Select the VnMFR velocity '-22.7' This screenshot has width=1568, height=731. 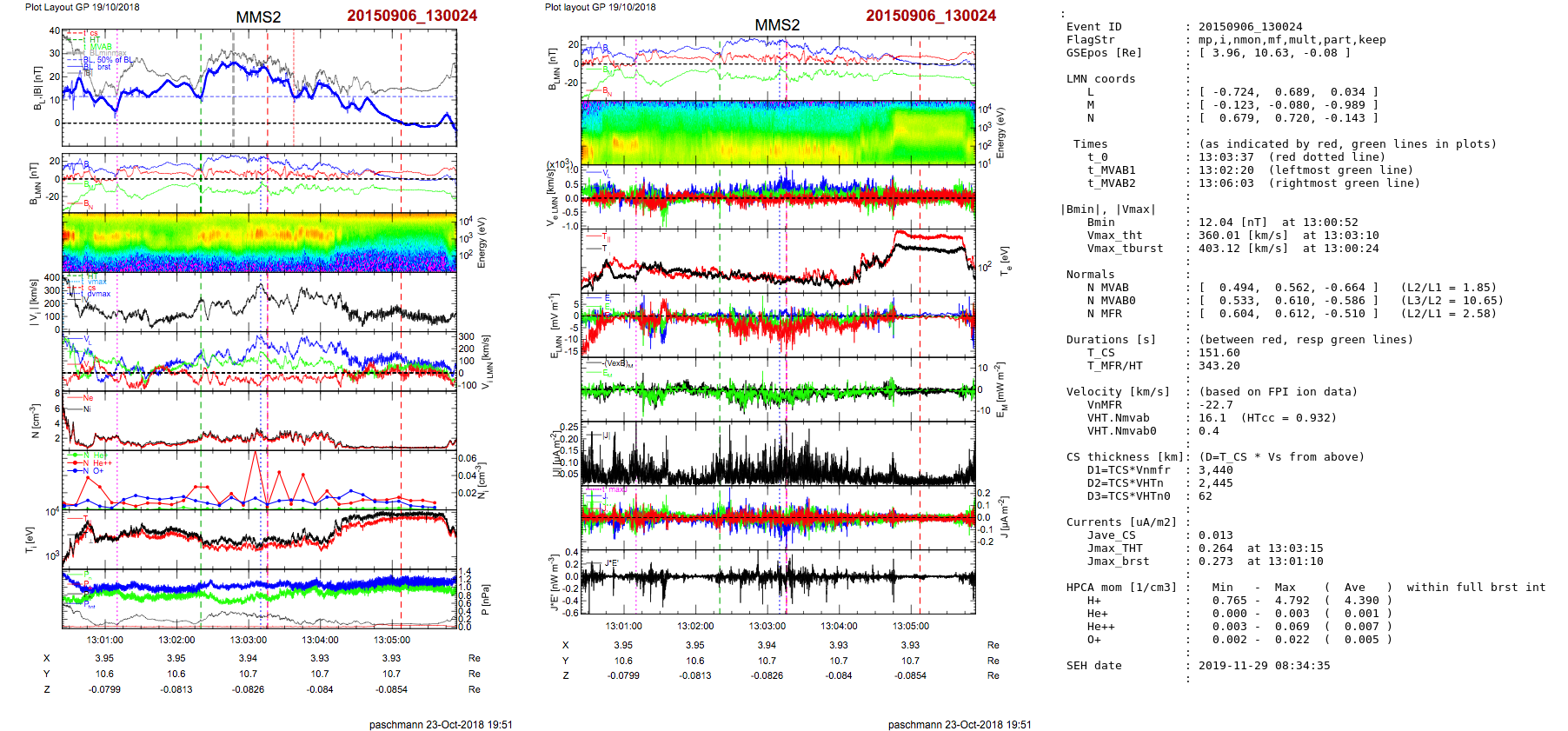tap(1215, 405)
